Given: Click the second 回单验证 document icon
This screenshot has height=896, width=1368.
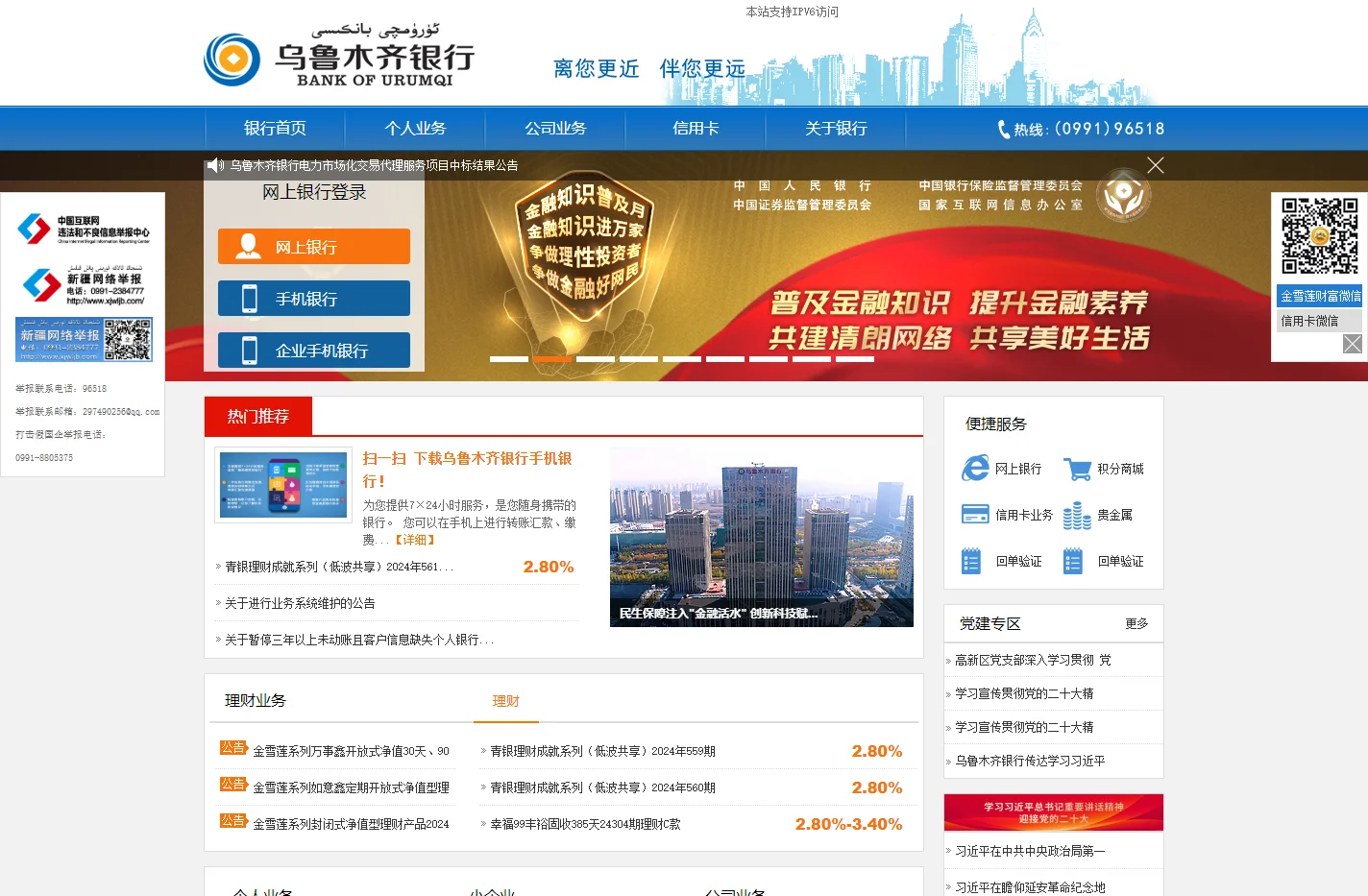Looking at the screenshot, I should 1073,561.
